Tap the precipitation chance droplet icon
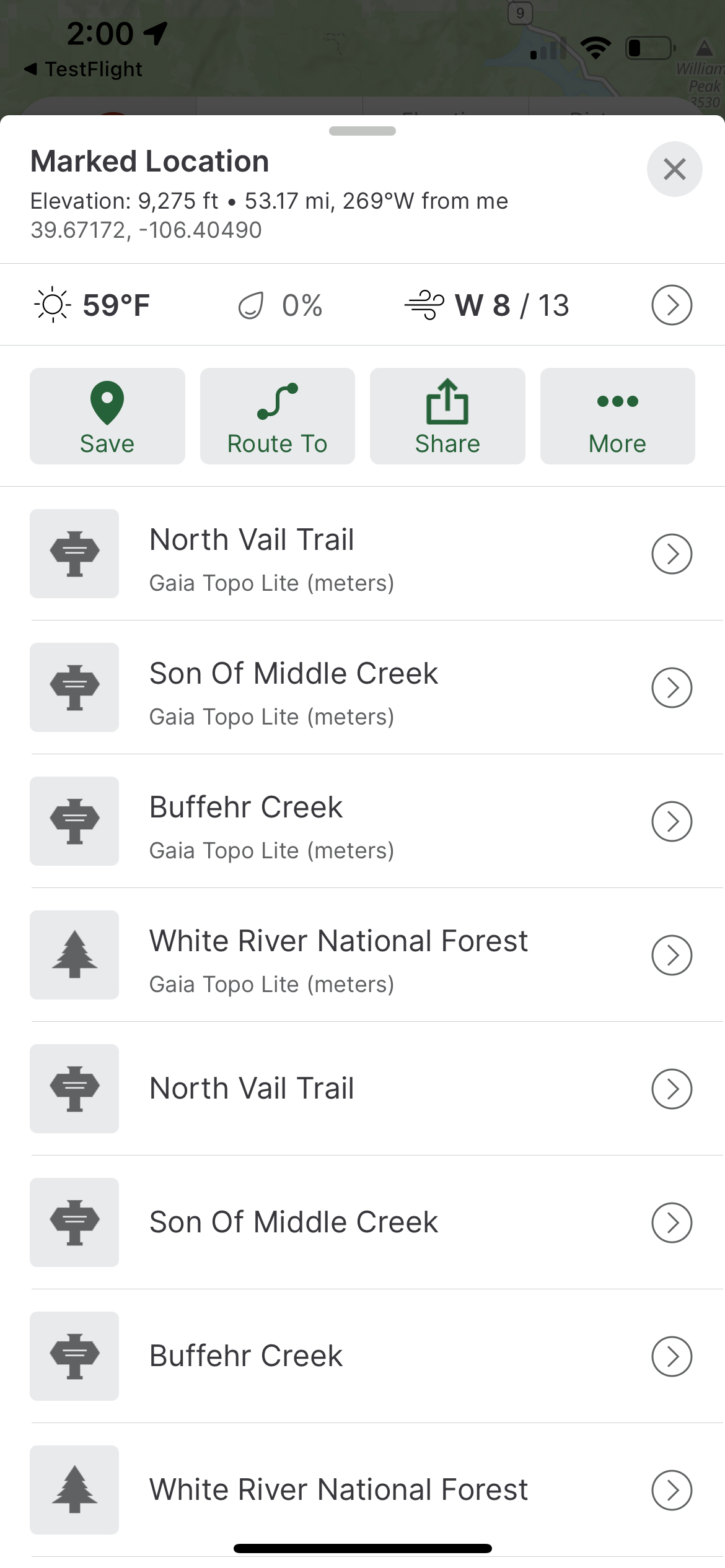Image resolution: width=725 pixels, height=1568 pixels. (251, 305)
